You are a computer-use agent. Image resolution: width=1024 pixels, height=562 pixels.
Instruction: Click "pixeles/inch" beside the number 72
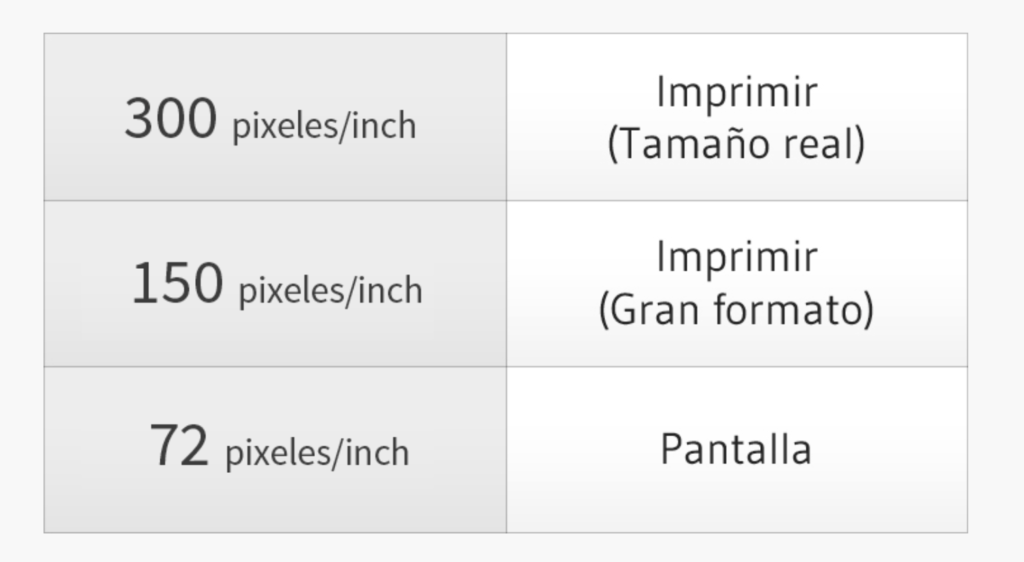point(317,453)
